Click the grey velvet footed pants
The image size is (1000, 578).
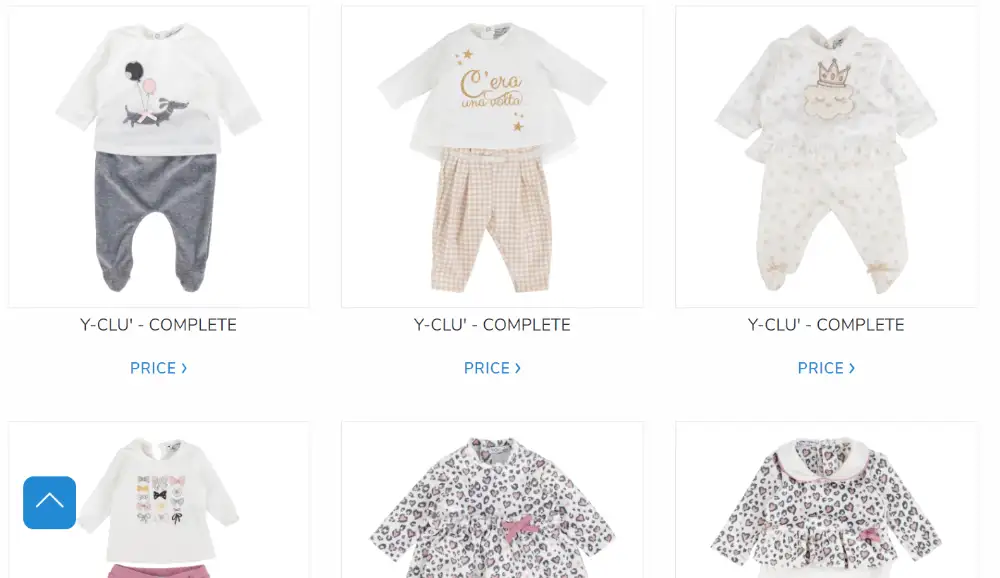[x=156, y=222]
